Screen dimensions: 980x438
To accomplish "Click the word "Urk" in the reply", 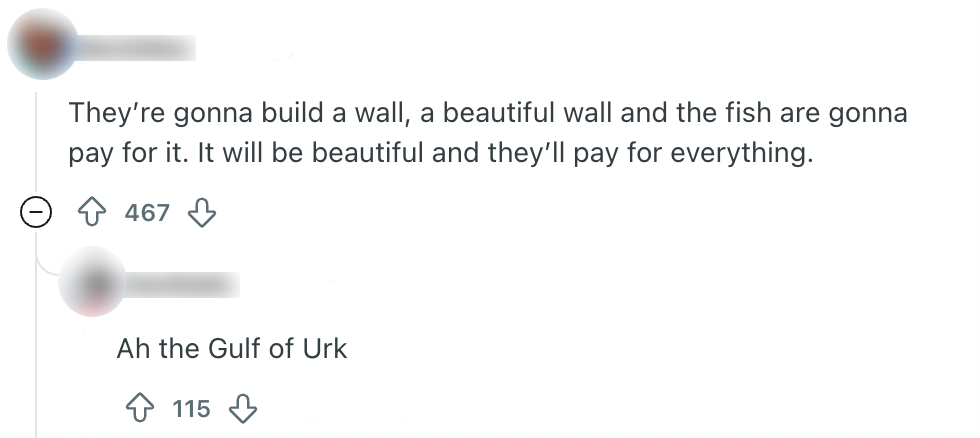I will pos(325,349).
